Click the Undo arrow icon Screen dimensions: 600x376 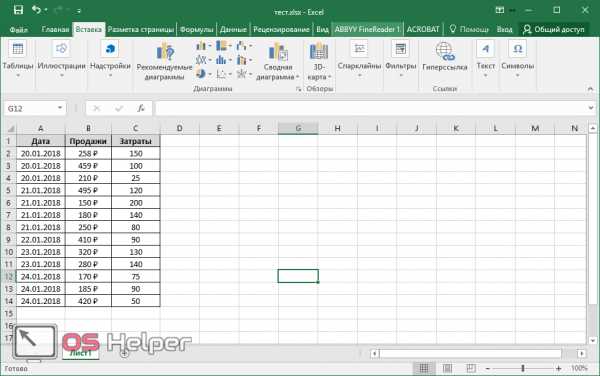click(37, 10)
